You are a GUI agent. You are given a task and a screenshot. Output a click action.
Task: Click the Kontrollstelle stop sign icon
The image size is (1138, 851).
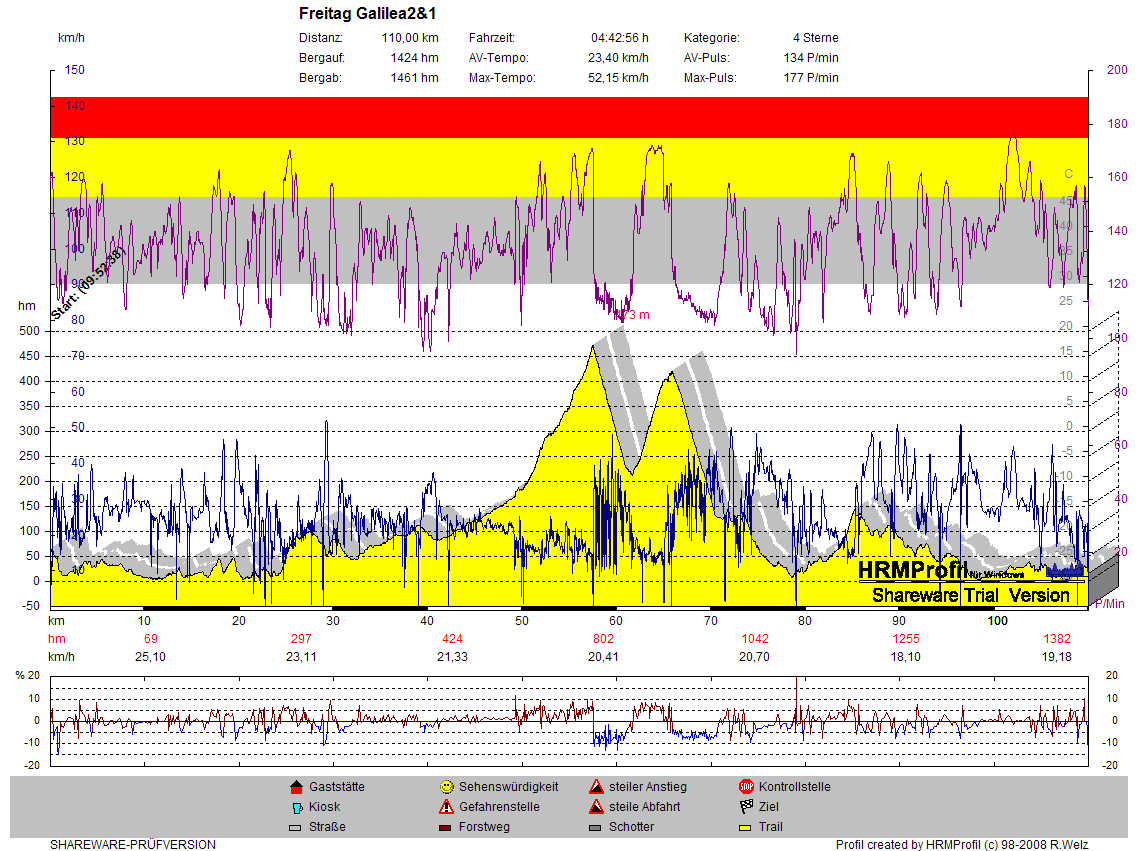pos(745,787)
